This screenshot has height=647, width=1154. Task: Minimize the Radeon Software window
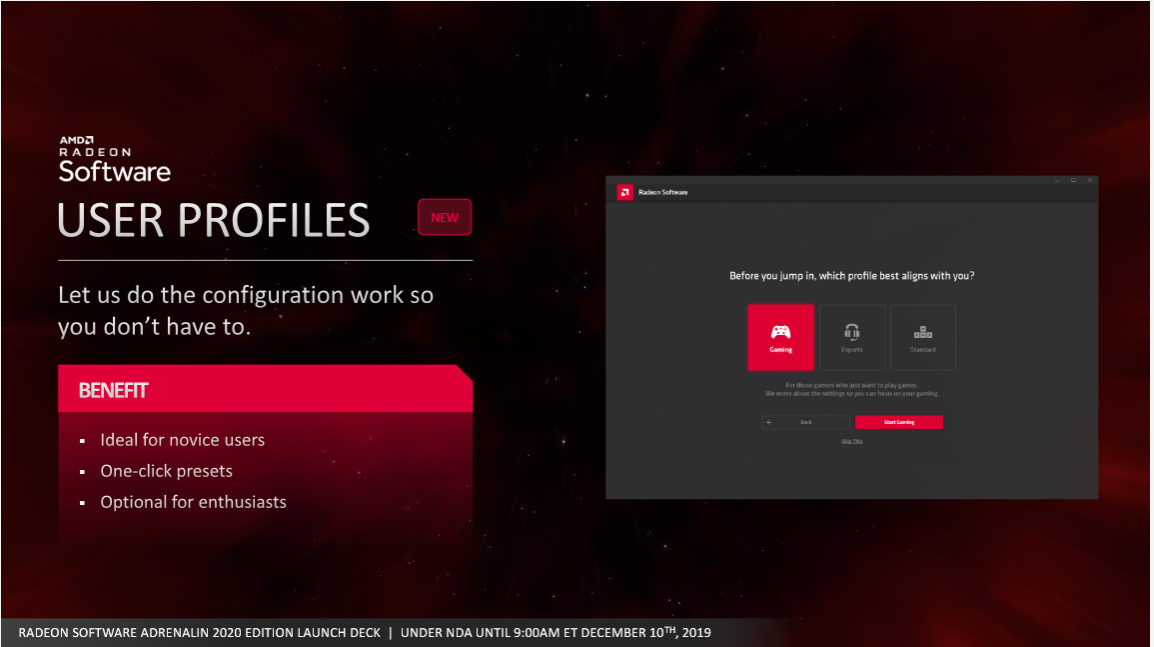[x=1057, y=180]
